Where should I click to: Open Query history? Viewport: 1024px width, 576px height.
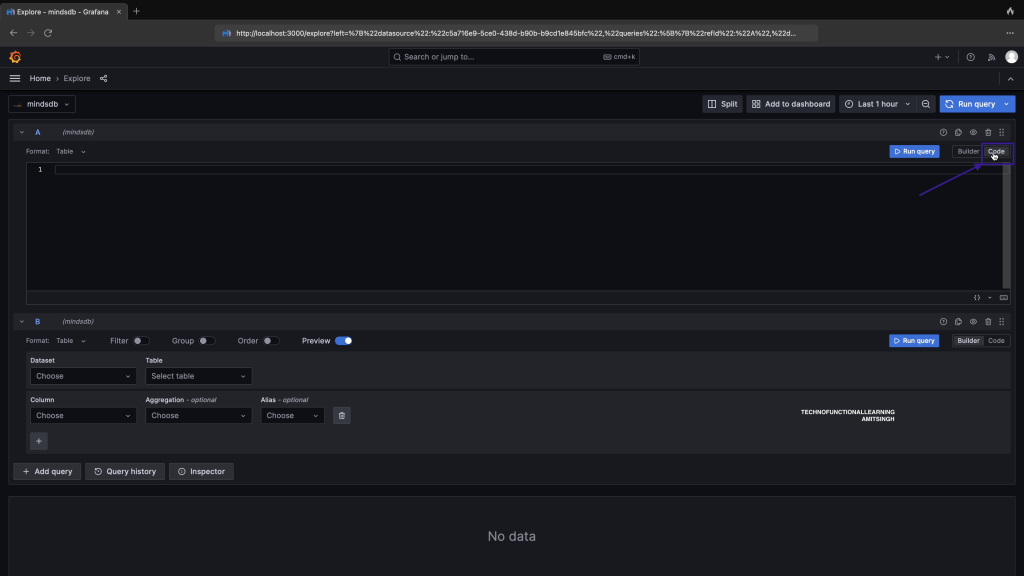click(125, 471)
